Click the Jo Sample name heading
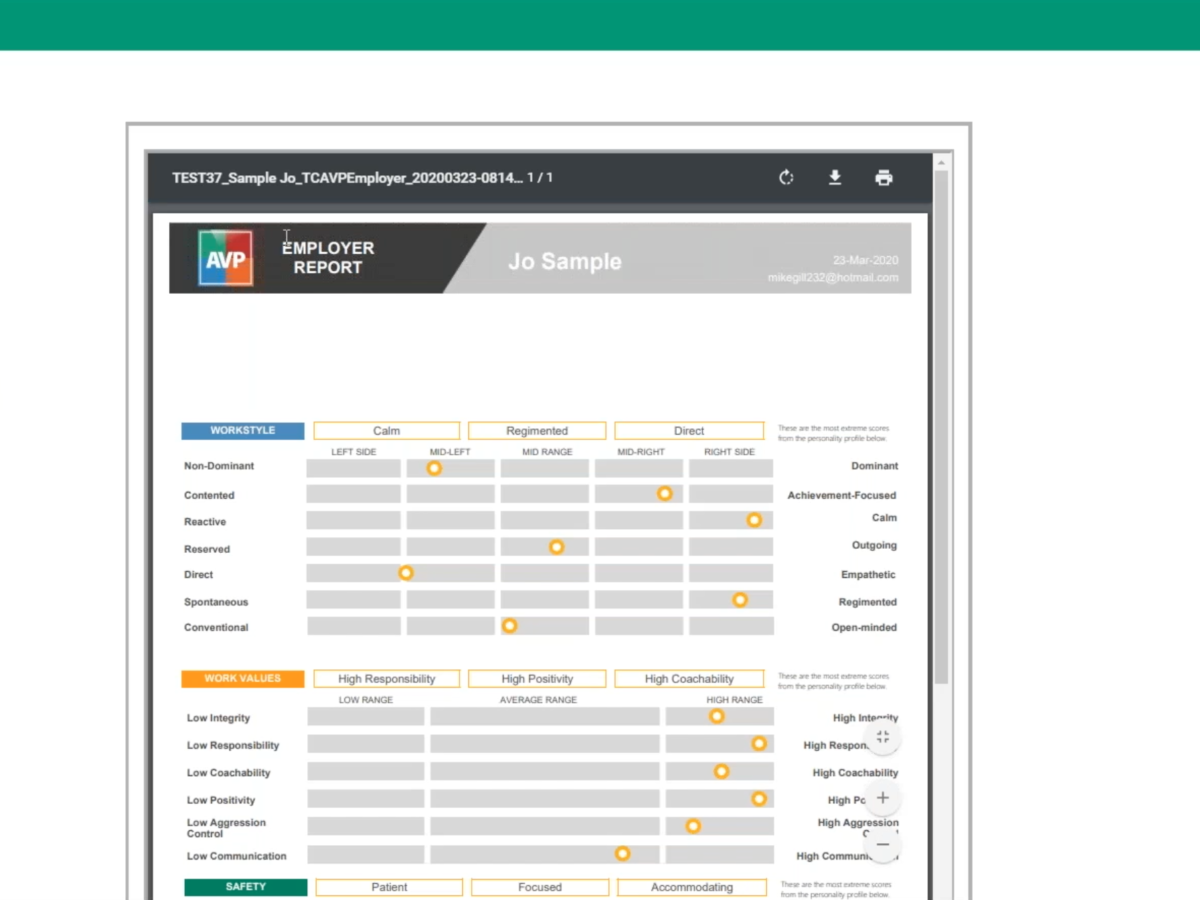The image size is (1200, 900). (564, 262)
